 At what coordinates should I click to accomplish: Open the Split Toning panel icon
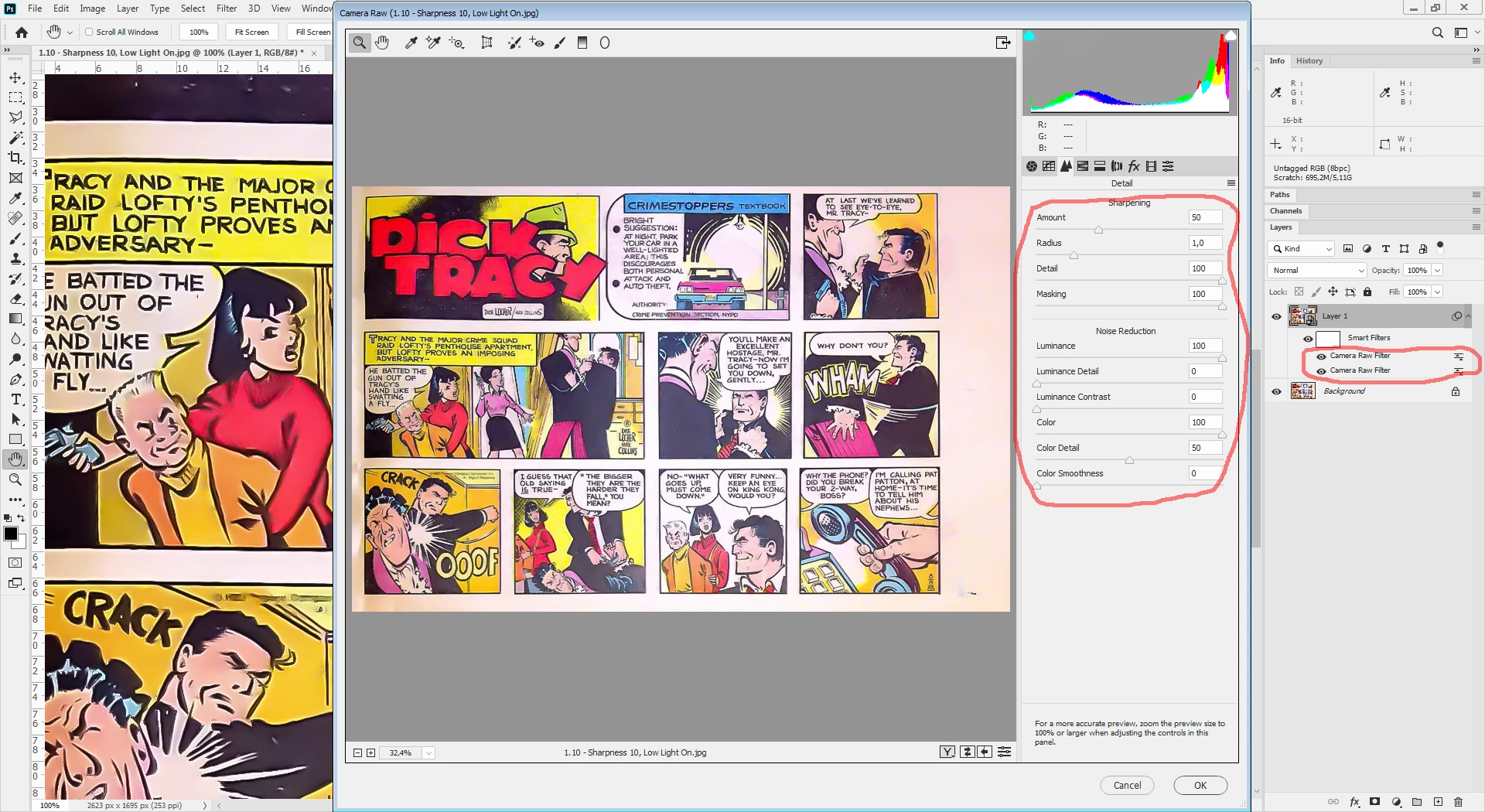point(1100,166)
